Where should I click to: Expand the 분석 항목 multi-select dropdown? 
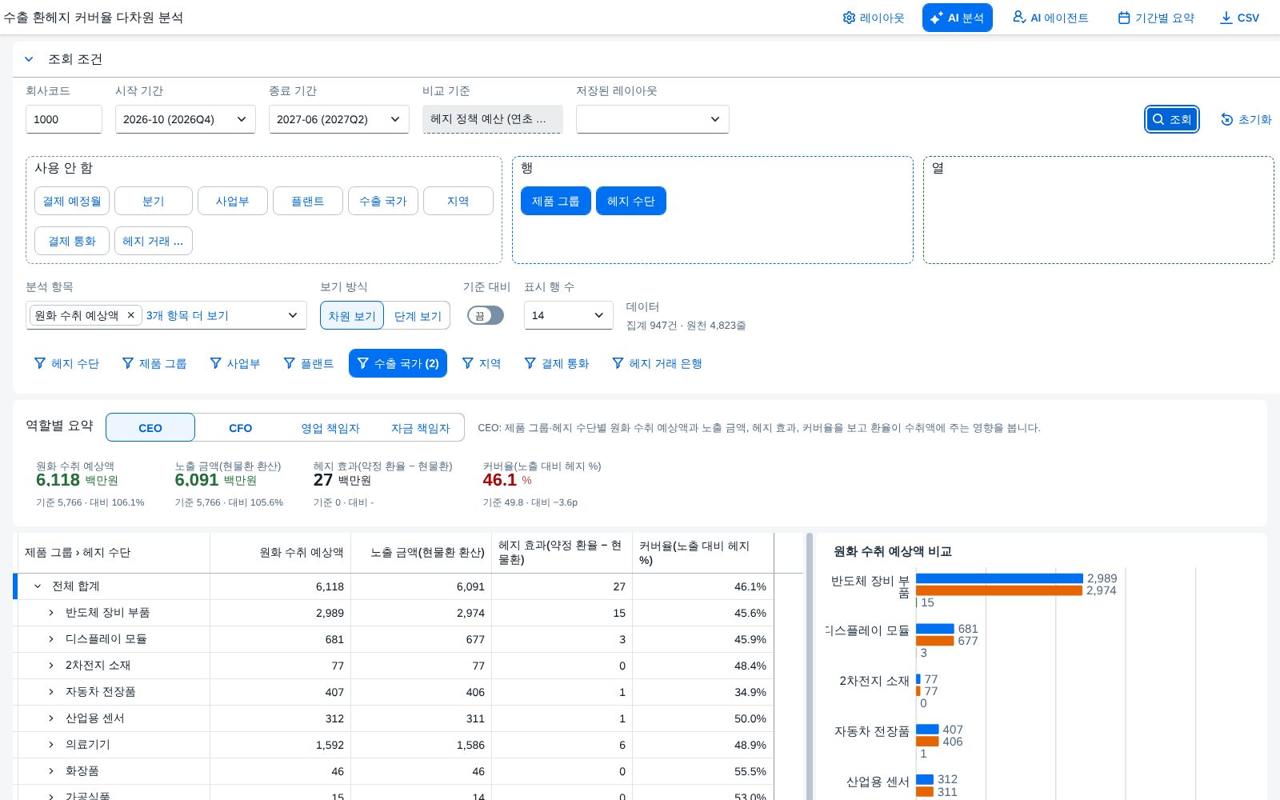point(293,315)
